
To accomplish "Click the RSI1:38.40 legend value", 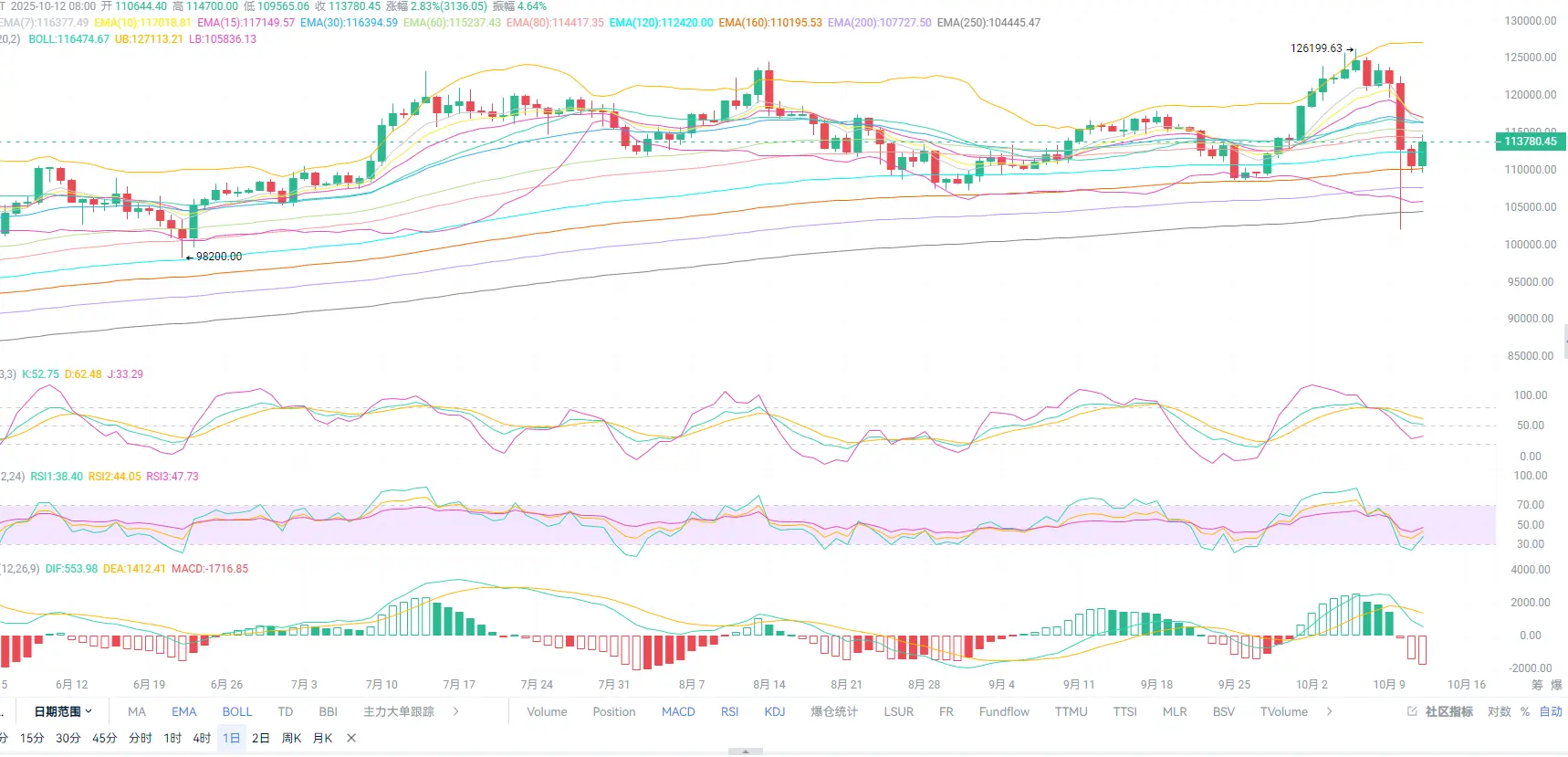I will click(x=57, y=477).
